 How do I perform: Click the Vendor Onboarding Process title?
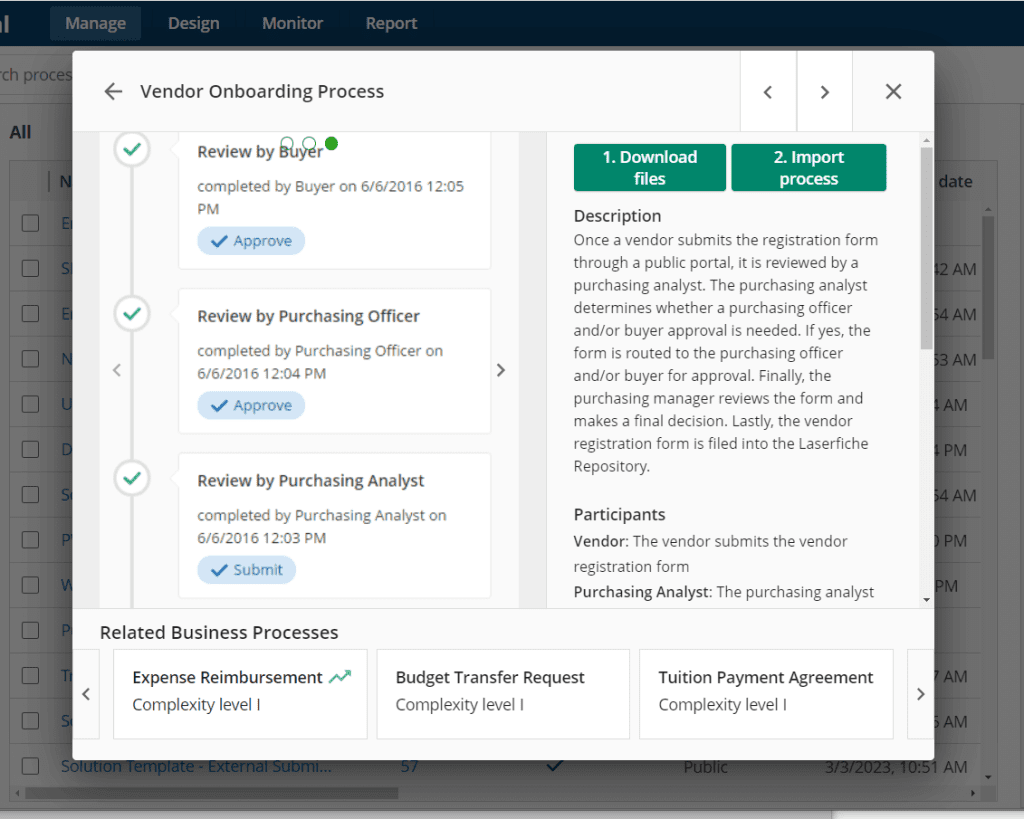[262, 91]
